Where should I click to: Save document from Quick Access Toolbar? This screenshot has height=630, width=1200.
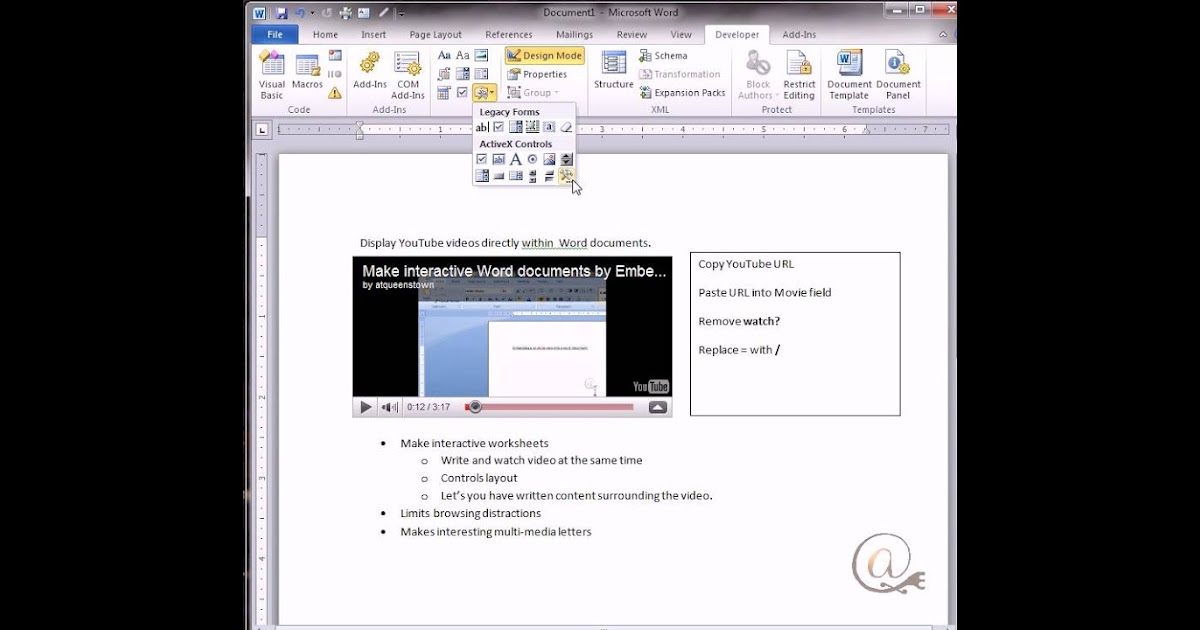coord(282,13)
